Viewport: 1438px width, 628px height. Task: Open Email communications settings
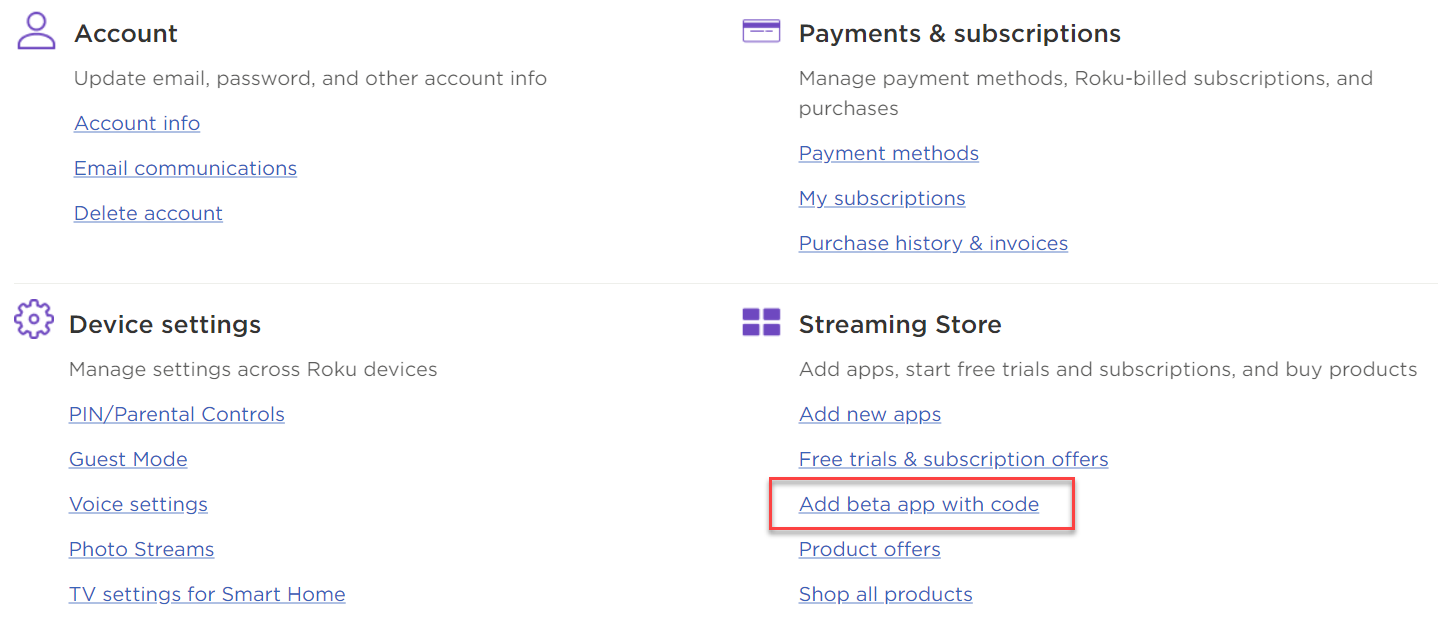pos(185,168)
